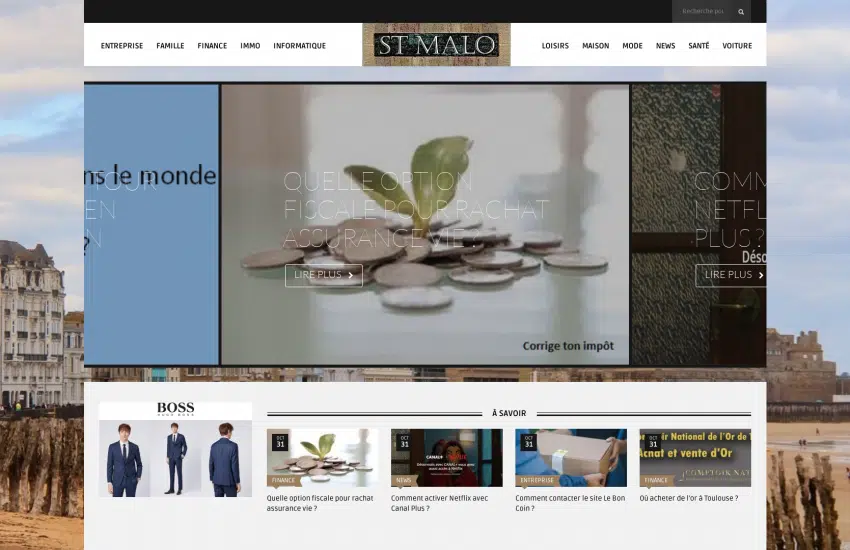850x550 pixels.
Task: Select the Mode navigation item
Action: pyautogui.click(x=632, y=46)
